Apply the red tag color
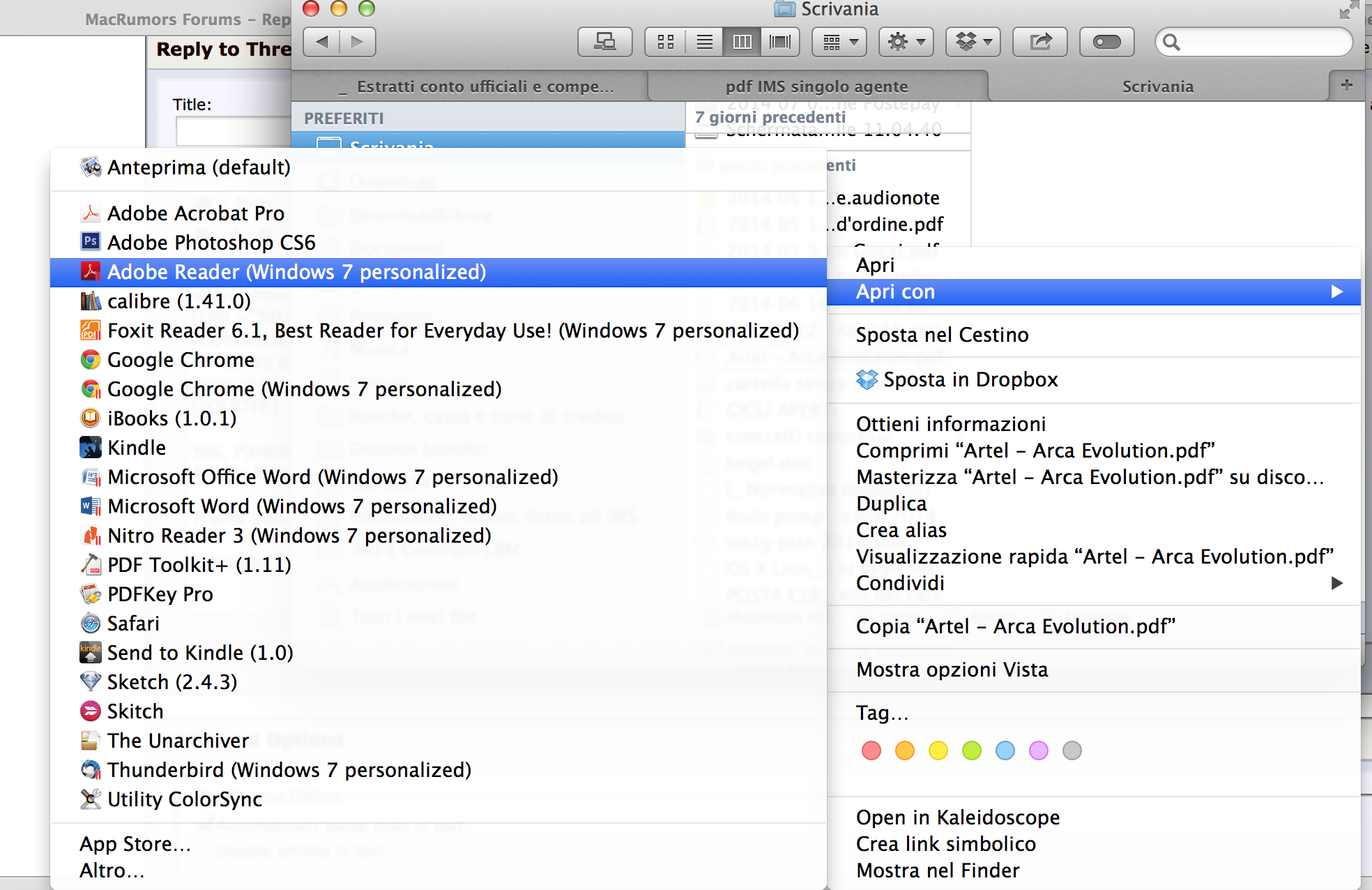This screenshot has height=890, width=1372. (x=871, y=751)
